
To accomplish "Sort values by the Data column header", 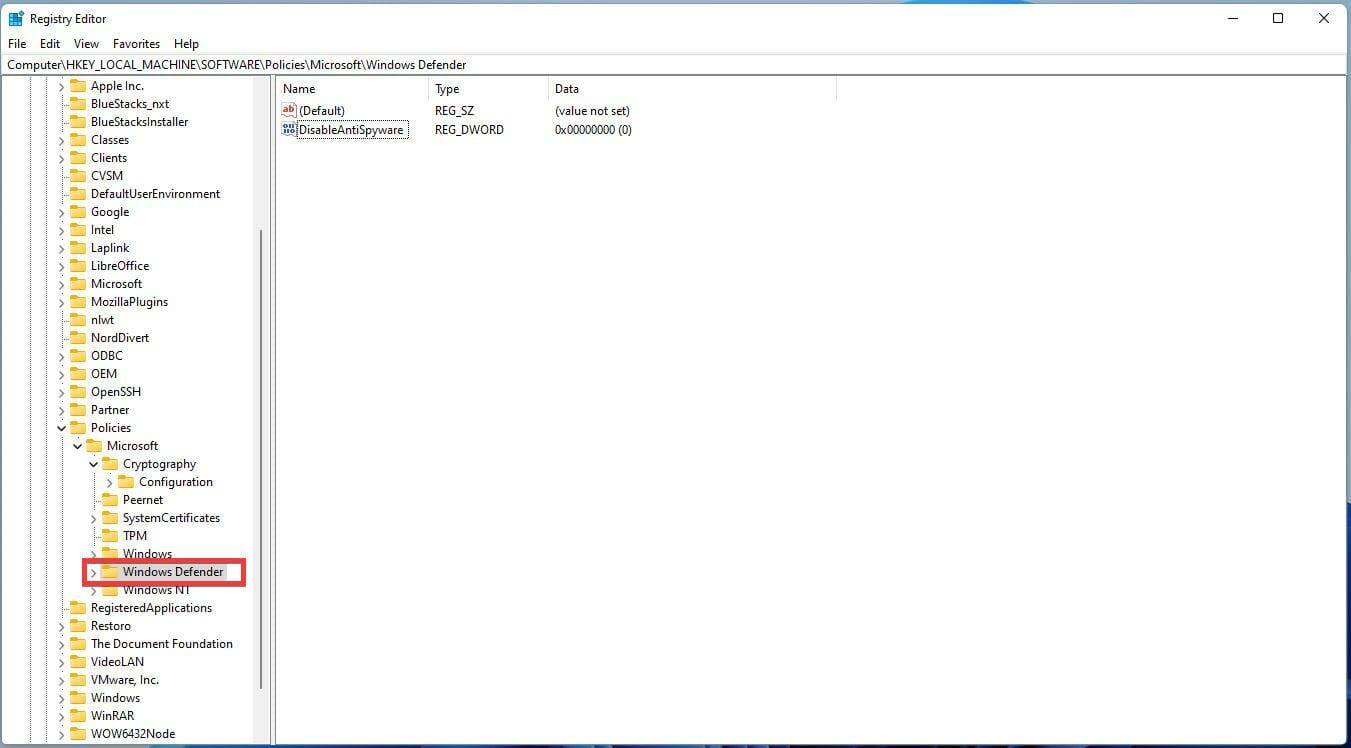I will point(692,89).
